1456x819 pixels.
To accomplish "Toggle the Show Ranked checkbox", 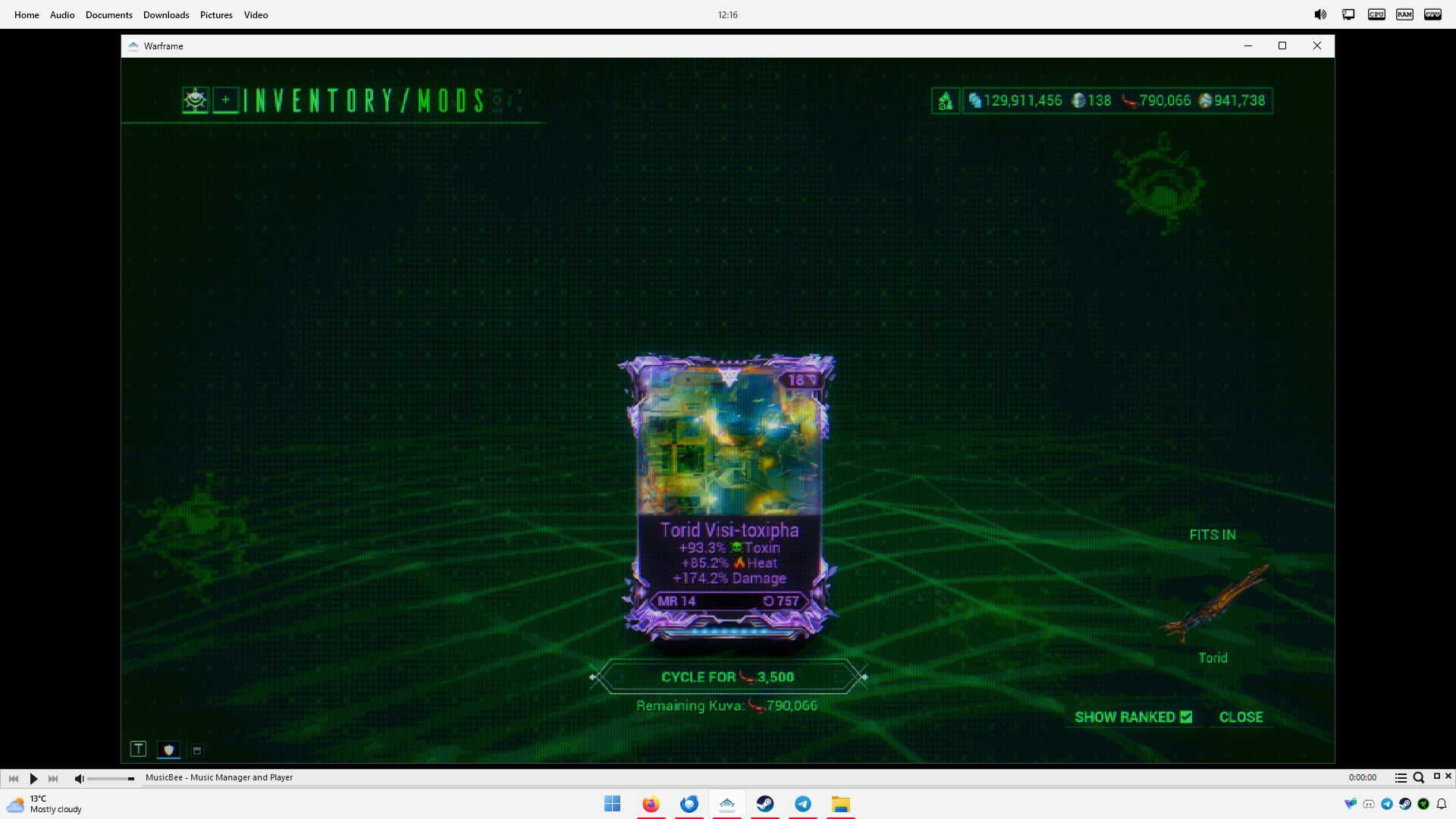I will pyautogui.click(x=1186, y=717).
